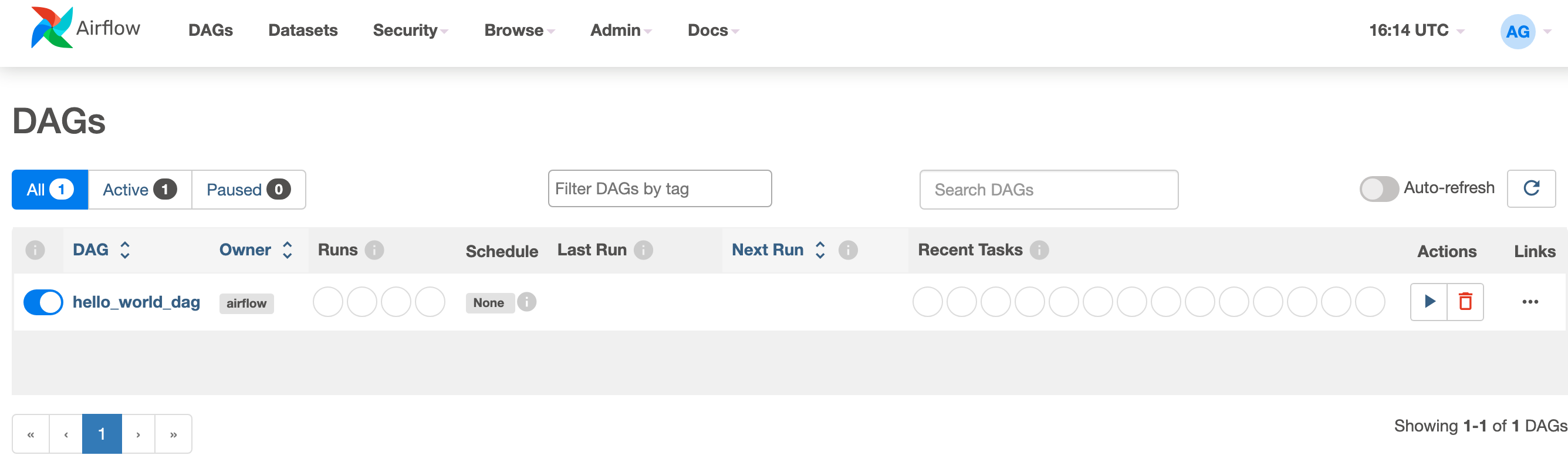Screen dimensions: 1568x462
Task: Pause the hello_world_dag toggle
Action: coord(43,302)
